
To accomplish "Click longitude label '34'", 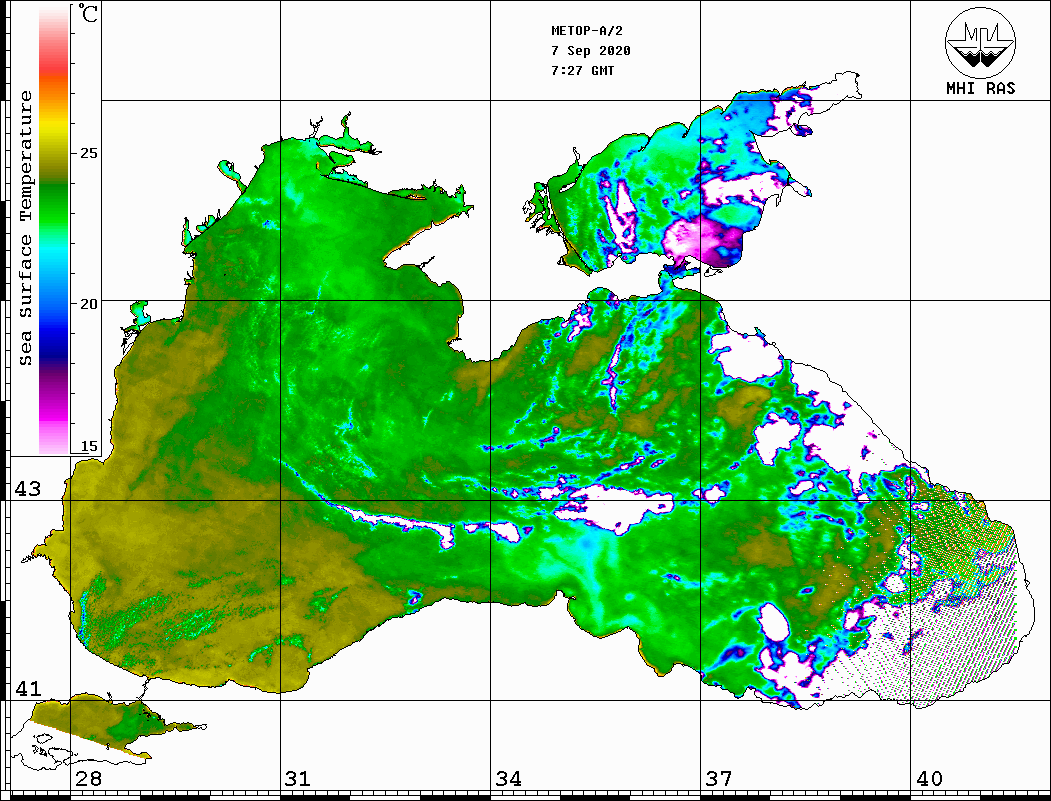I will pyautogui.click(x=509, y=778).
